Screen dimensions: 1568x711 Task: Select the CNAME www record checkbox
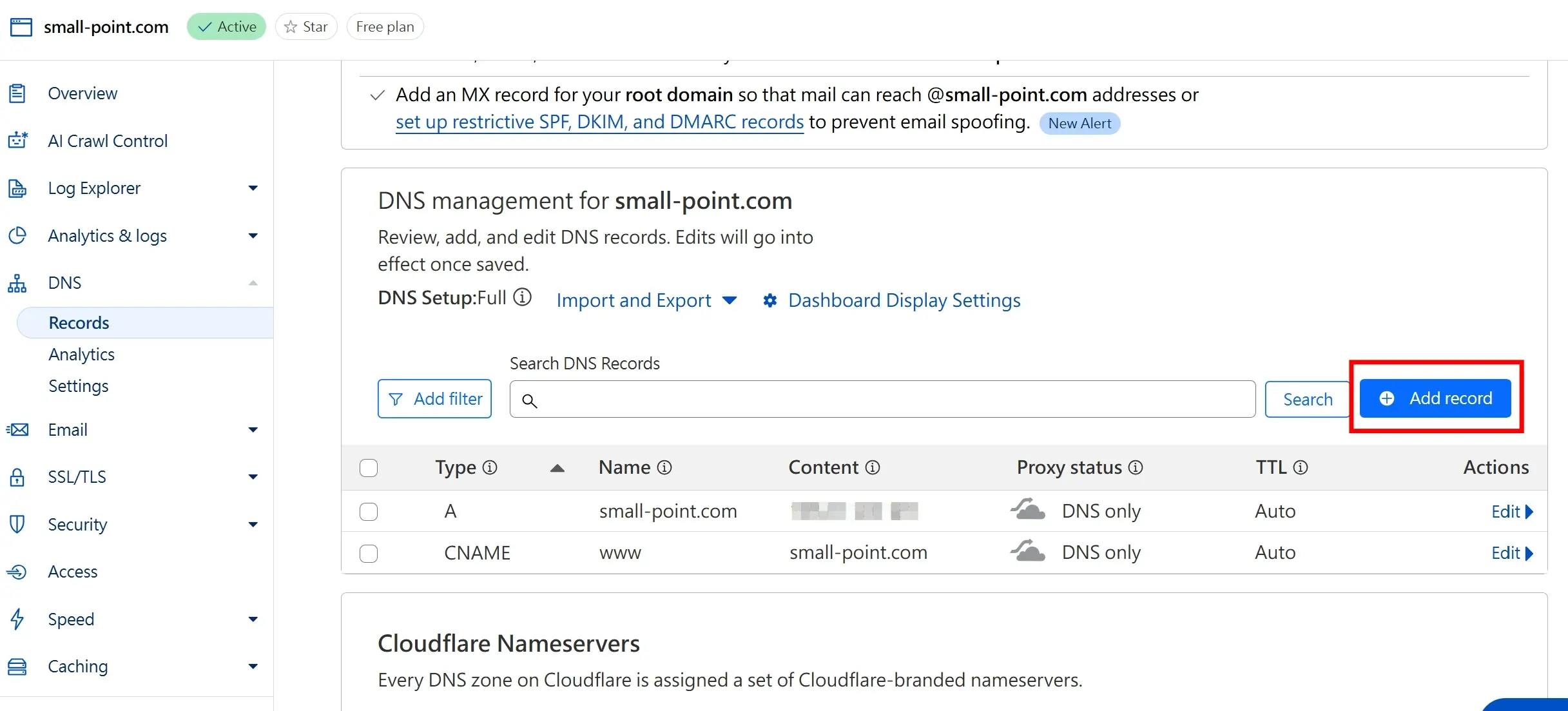coord(369,553)
